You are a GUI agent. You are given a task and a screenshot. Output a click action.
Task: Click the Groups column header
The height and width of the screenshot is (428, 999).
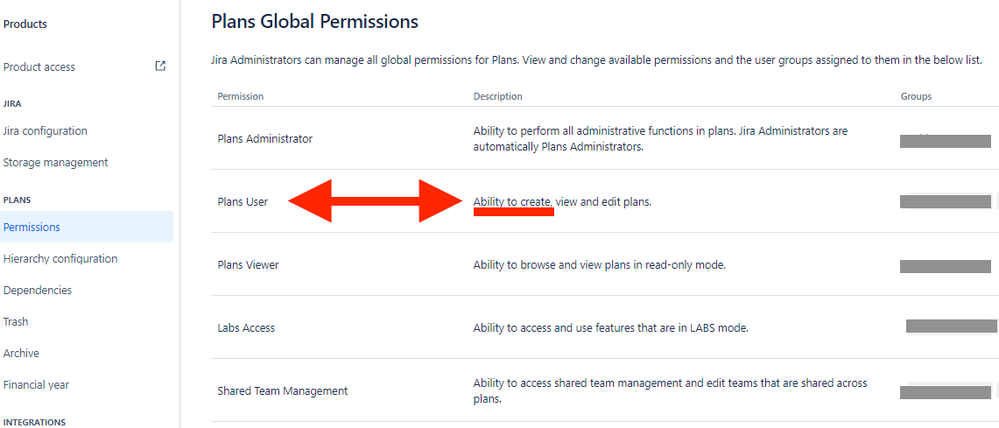[916, 96]
